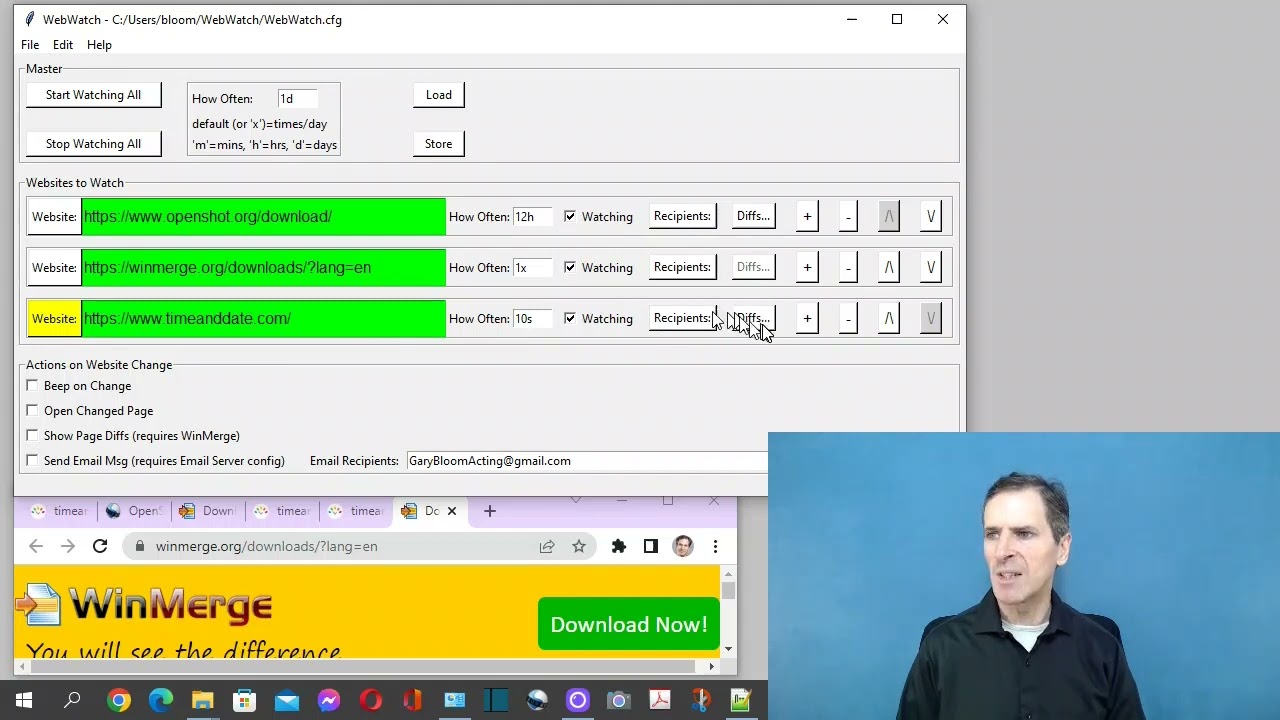
Task: Enable Send Email Msg checkbox
Action: click(x=33, y=461)
